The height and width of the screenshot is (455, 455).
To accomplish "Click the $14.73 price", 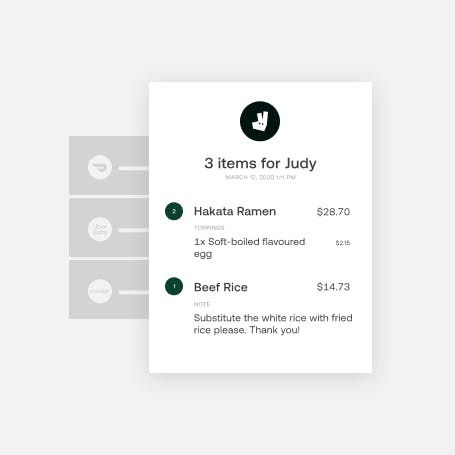I will 333,287.
